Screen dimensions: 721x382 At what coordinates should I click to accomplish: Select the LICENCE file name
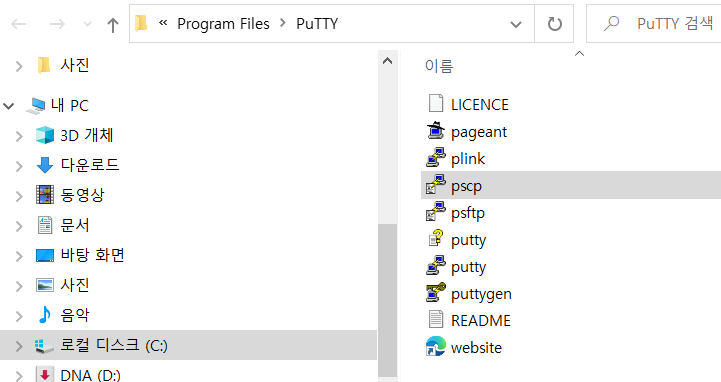pos(480,105)
